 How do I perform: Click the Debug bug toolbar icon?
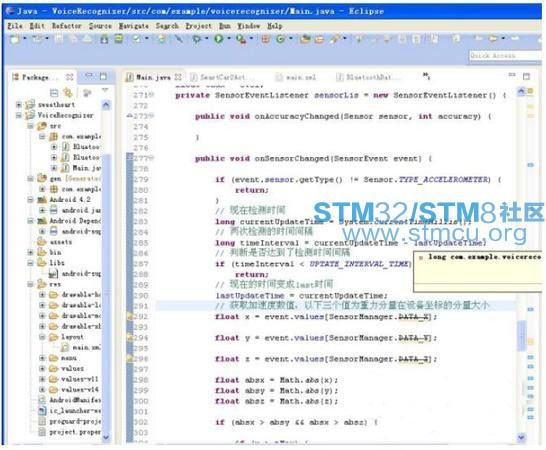click(x=196, y=39)
